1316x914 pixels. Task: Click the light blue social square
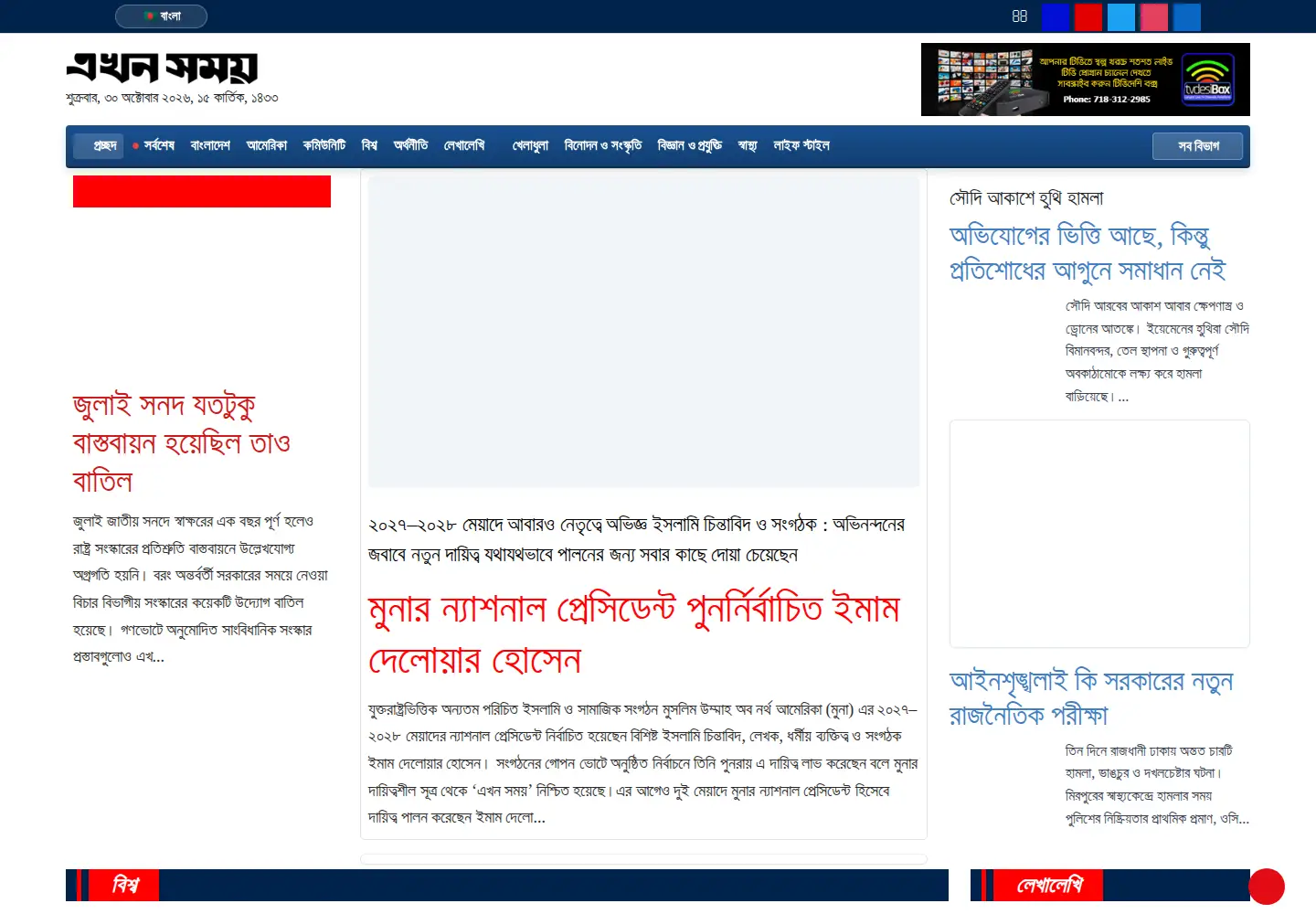point(1121,17)
